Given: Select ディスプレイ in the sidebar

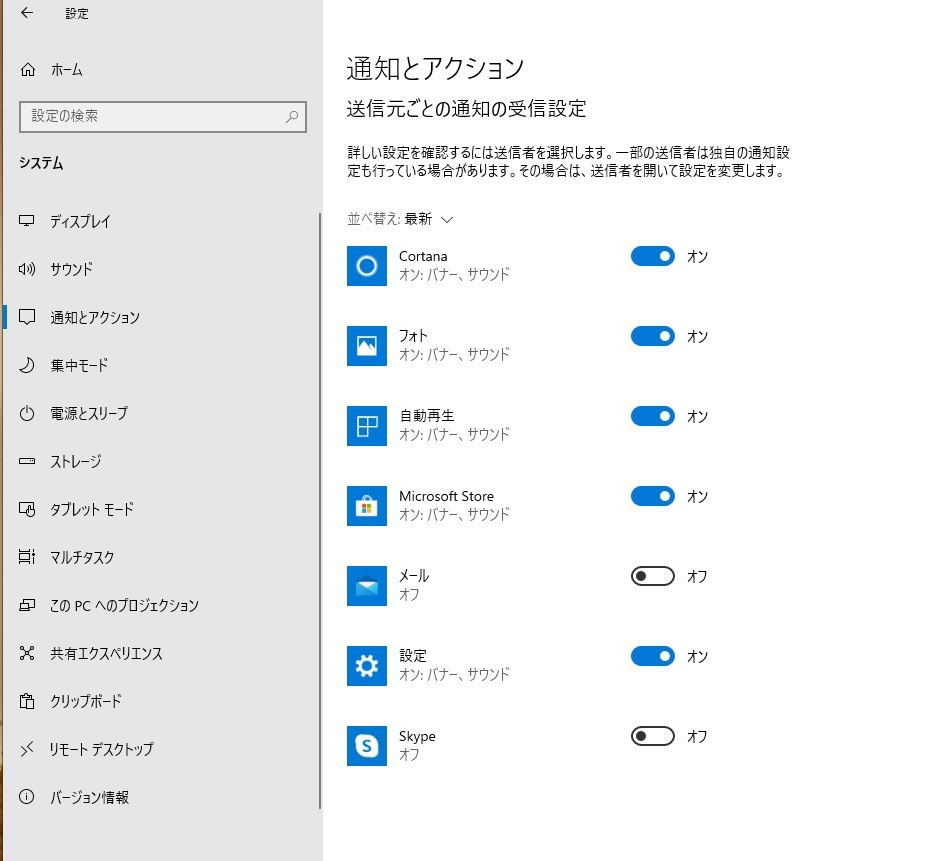Looking at the screenshot, I should pyautogui.click(x=80, y=221).
